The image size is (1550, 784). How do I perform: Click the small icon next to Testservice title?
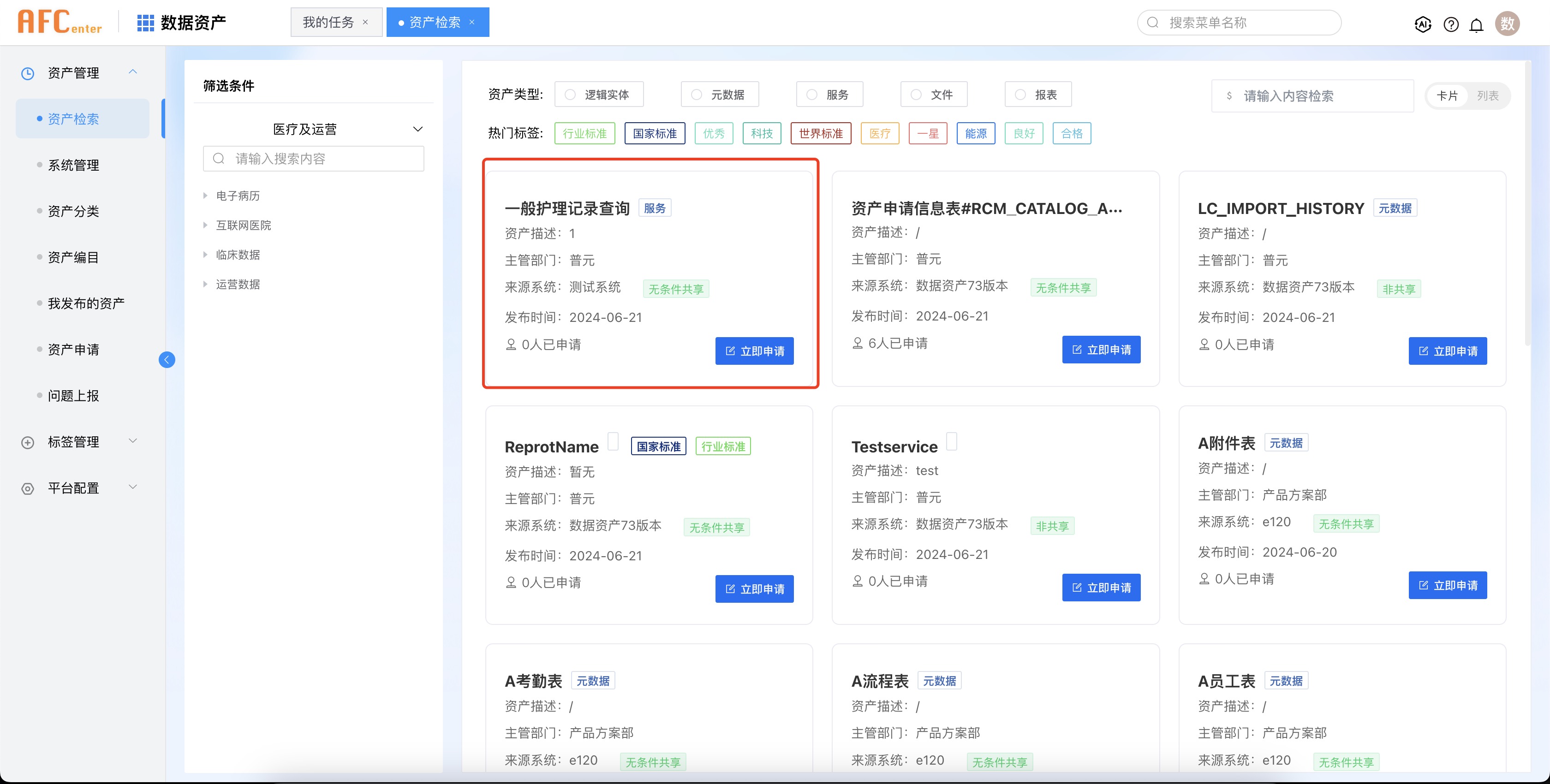tap(952, 441)
